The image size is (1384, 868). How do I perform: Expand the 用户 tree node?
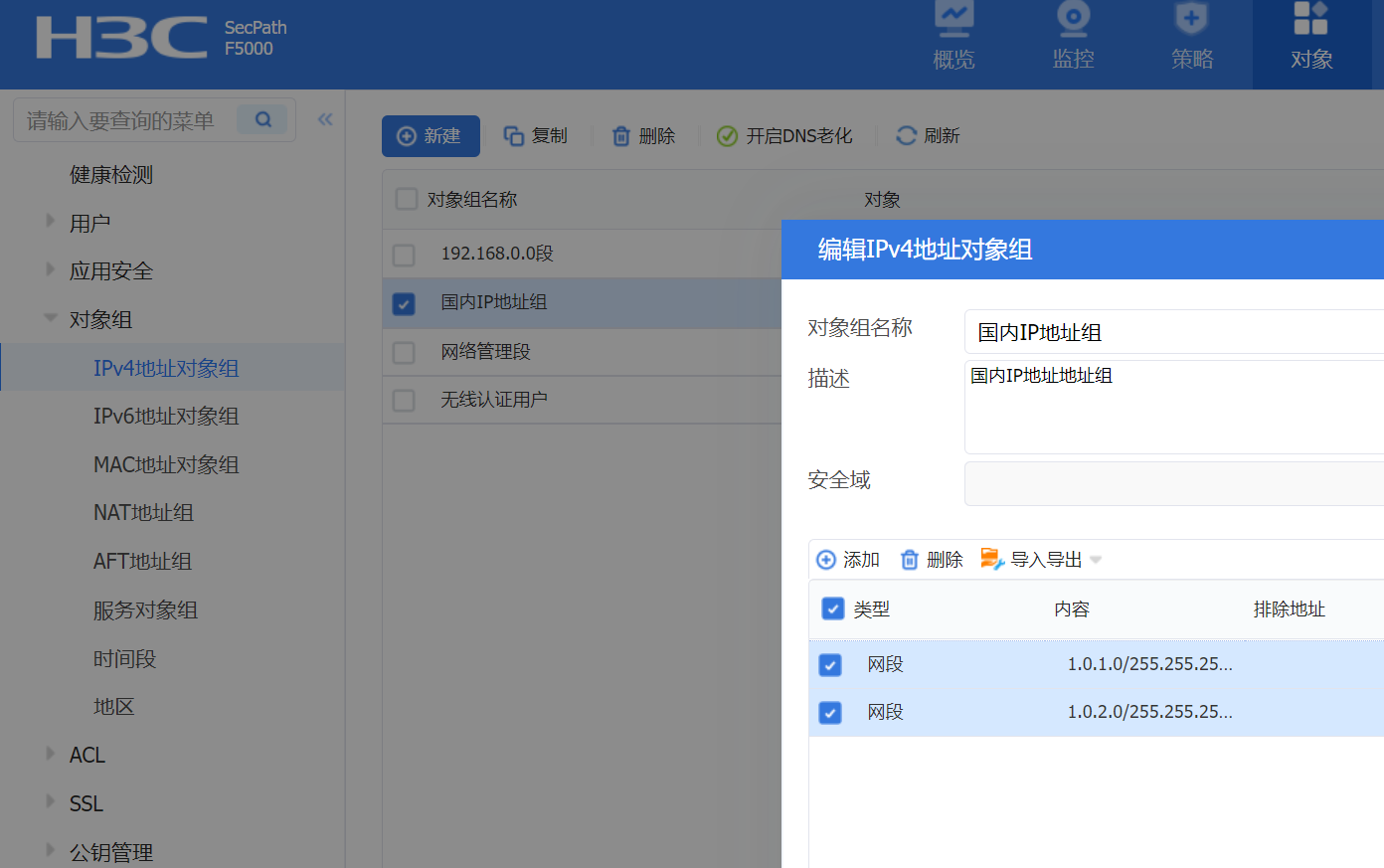click(x=51, y=222)
